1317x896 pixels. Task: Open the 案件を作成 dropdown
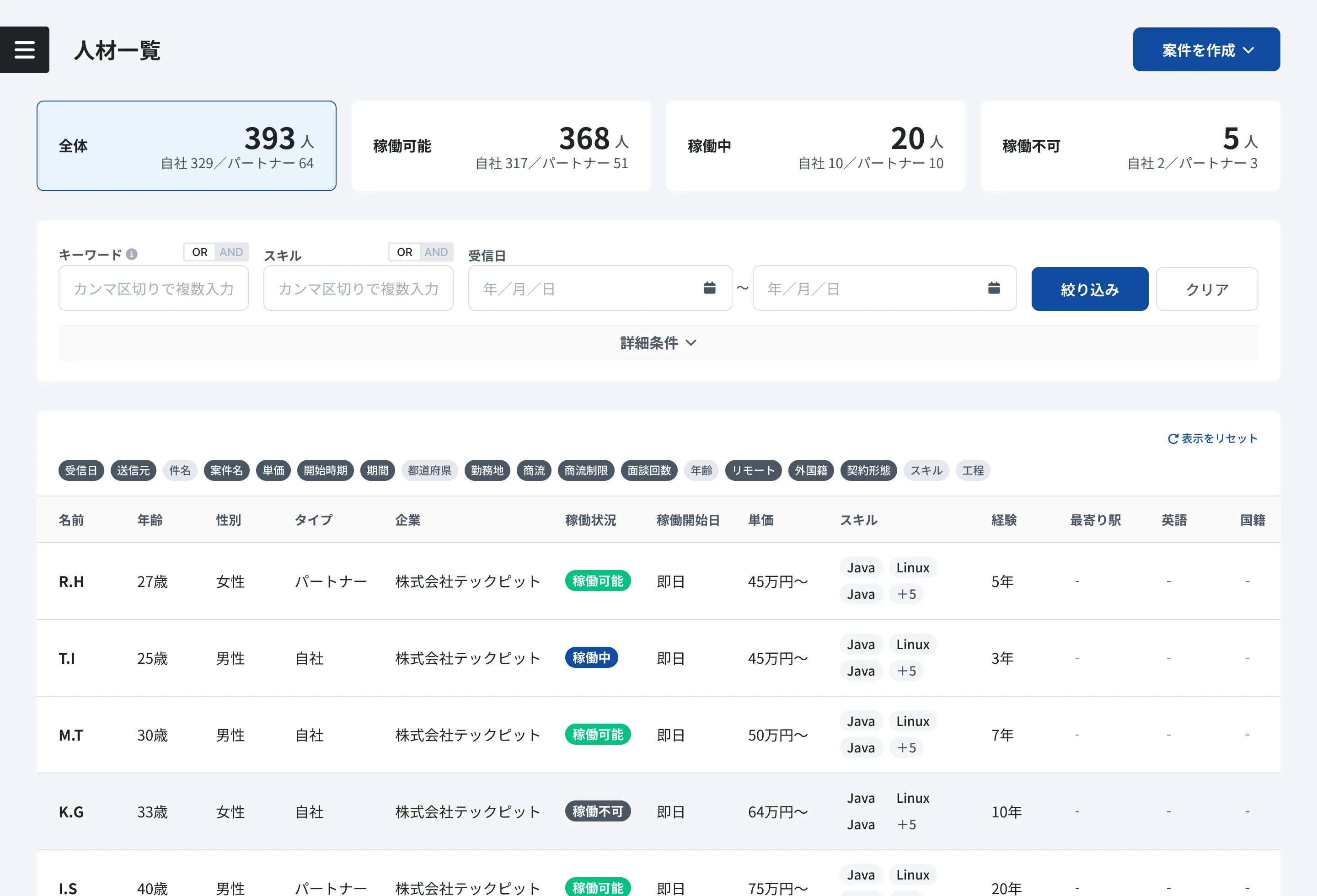[x=1206, y=50]
